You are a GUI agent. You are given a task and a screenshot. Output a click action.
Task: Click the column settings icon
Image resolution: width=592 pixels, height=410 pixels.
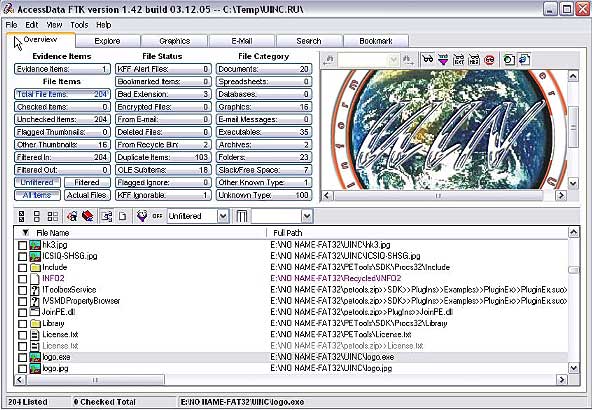pos(242,216)
